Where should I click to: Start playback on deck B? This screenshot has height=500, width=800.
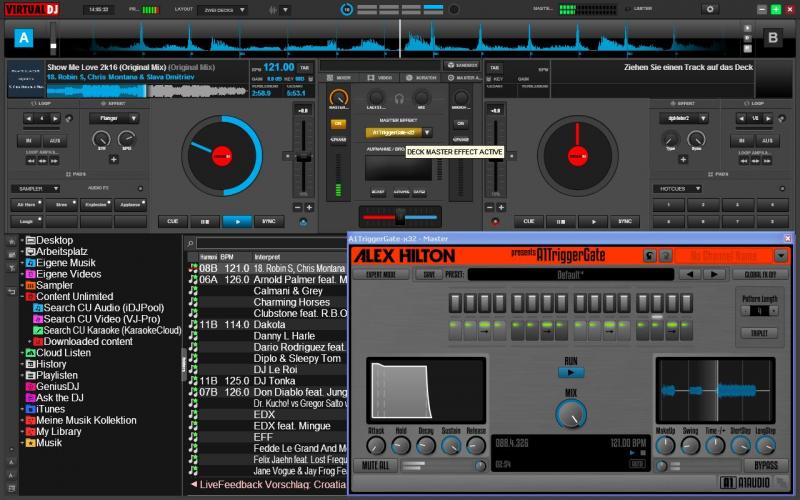coord(593,221)
